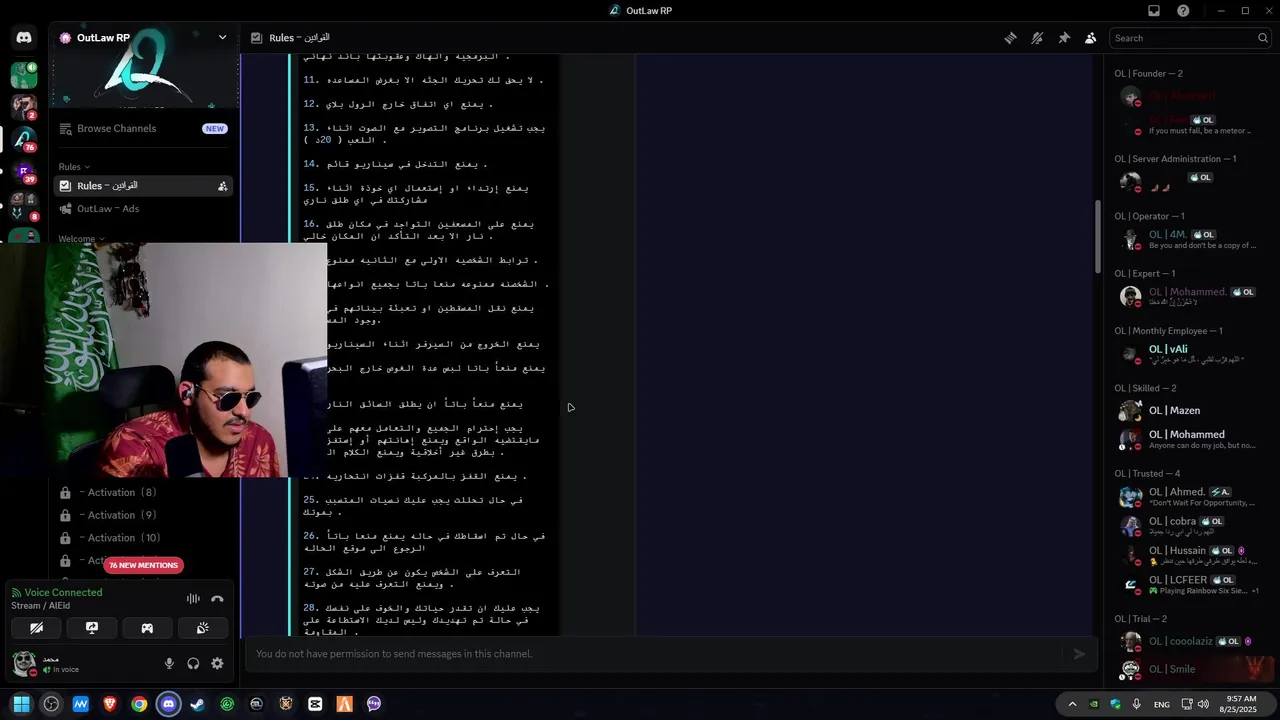Click the screen share button
The image size is (1280, 720).
[x=92, y=628]
